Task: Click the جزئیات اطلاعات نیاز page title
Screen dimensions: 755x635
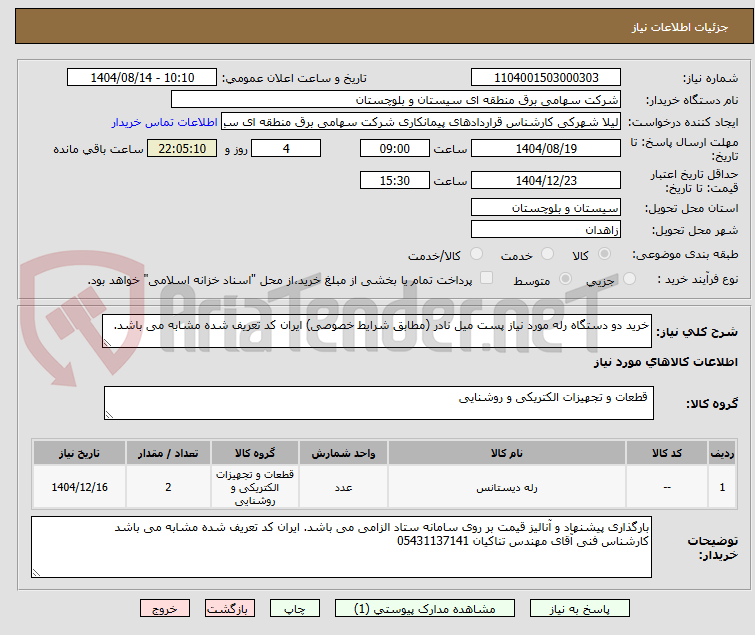Action: pyautogui.click(x=680, y=27)
